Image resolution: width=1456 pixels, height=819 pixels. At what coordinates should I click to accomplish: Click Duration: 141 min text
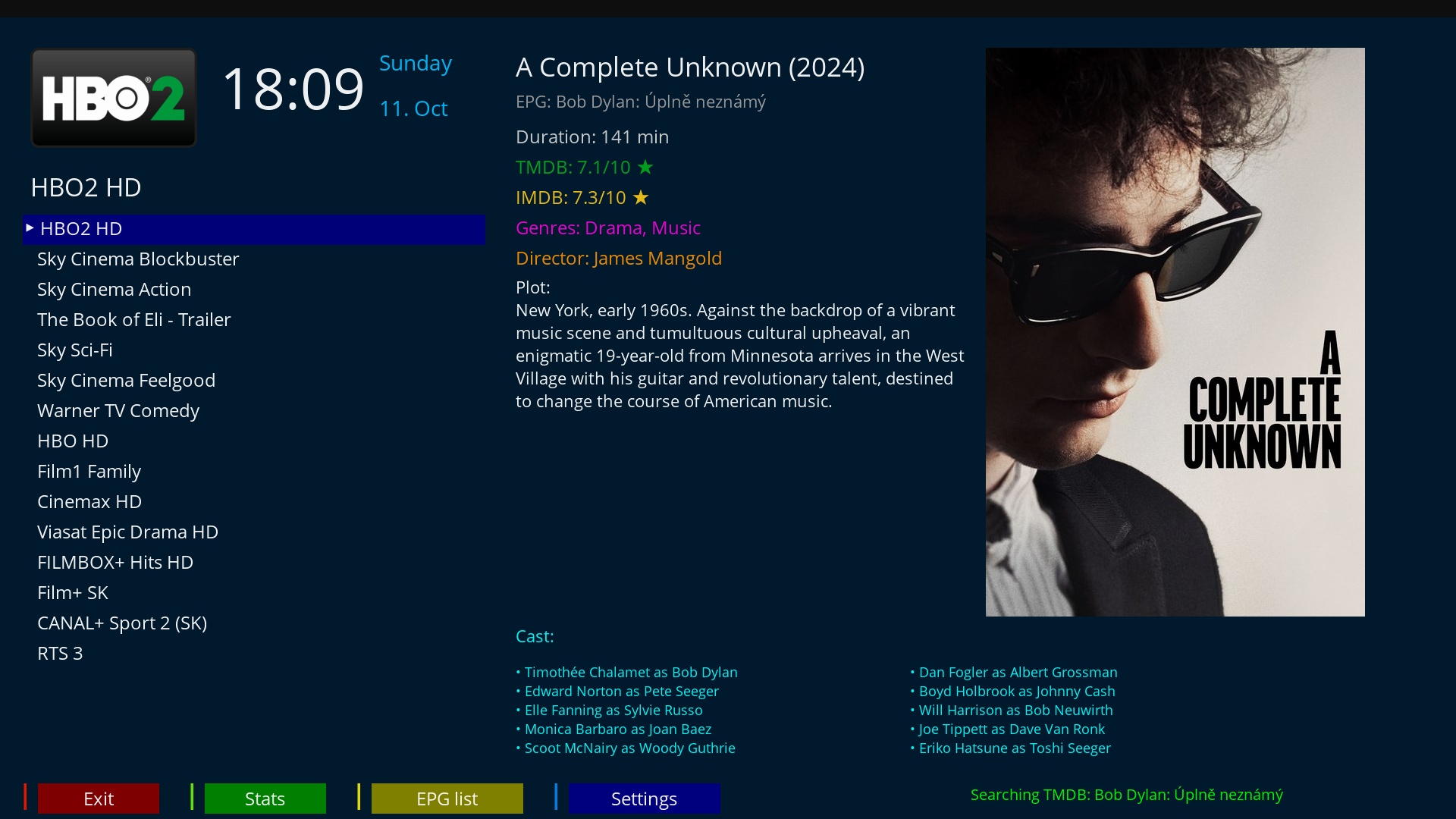coord(592,137)
